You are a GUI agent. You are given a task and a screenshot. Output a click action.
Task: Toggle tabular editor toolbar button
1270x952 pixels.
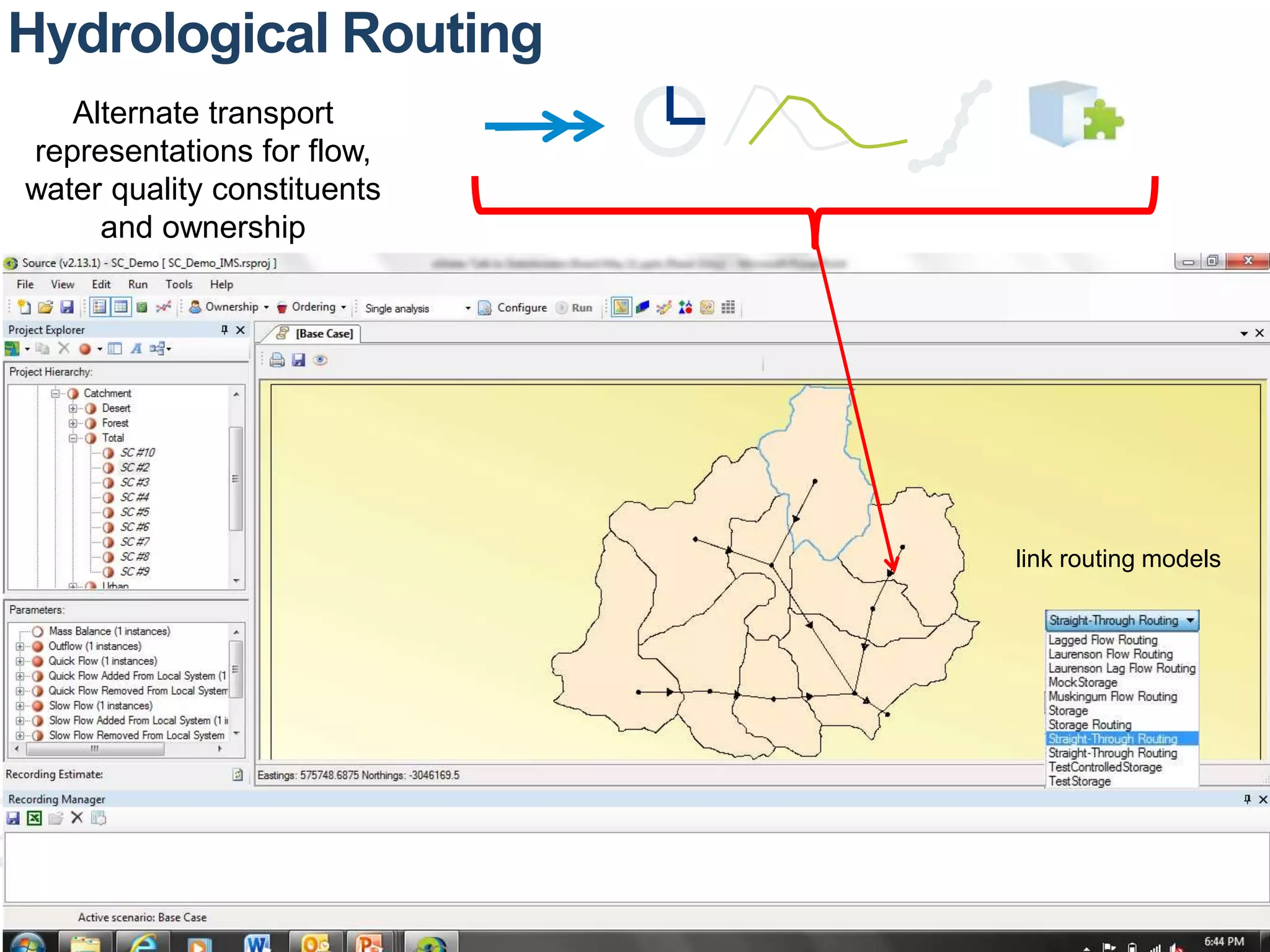121,307
